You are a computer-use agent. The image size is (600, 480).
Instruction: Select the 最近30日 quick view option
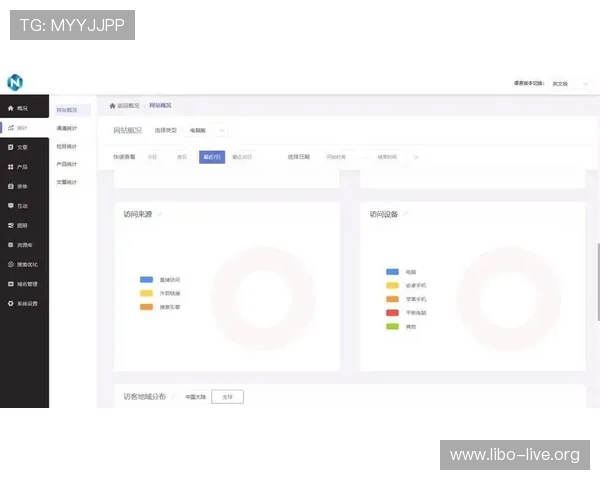point(242,157)
